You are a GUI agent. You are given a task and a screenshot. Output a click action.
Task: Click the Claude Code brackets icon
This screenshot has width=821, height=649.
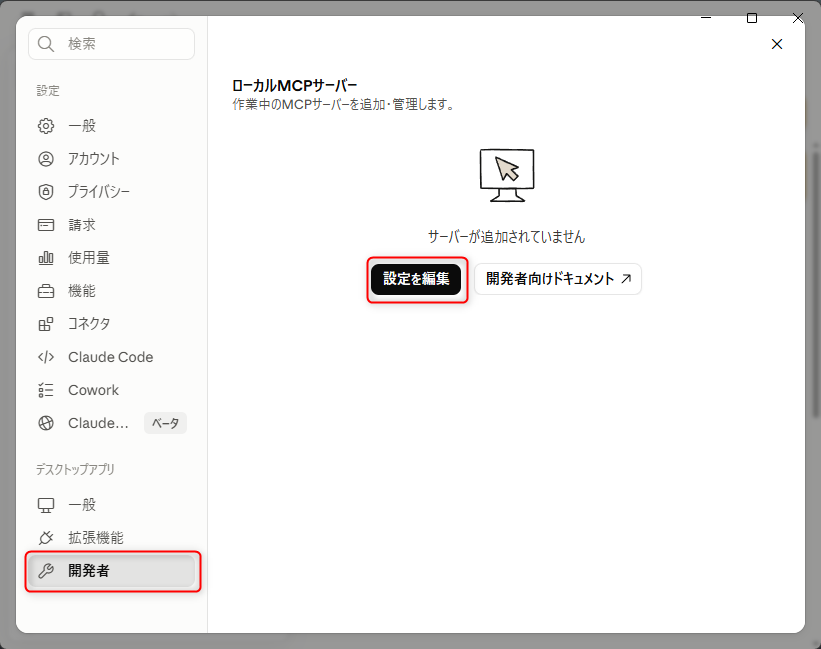46,357
